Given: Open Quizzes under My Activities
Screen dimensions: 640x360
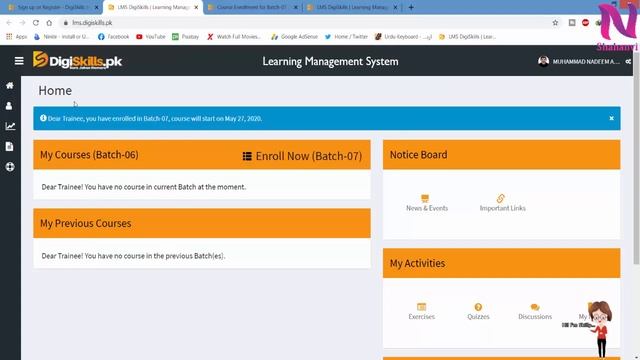Looking at the screenshot, I should click(478, 311).
